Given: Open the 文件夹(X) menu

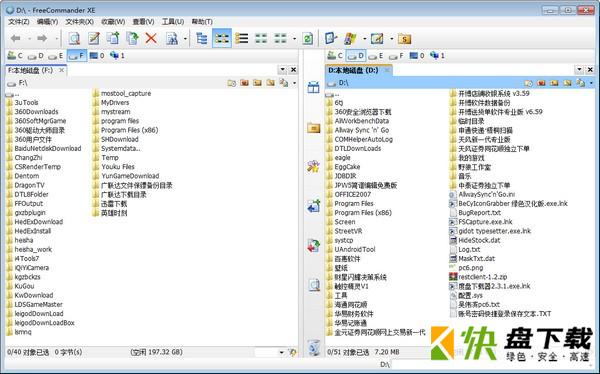Looking at the screenshot, I should [x=79, y=22].
